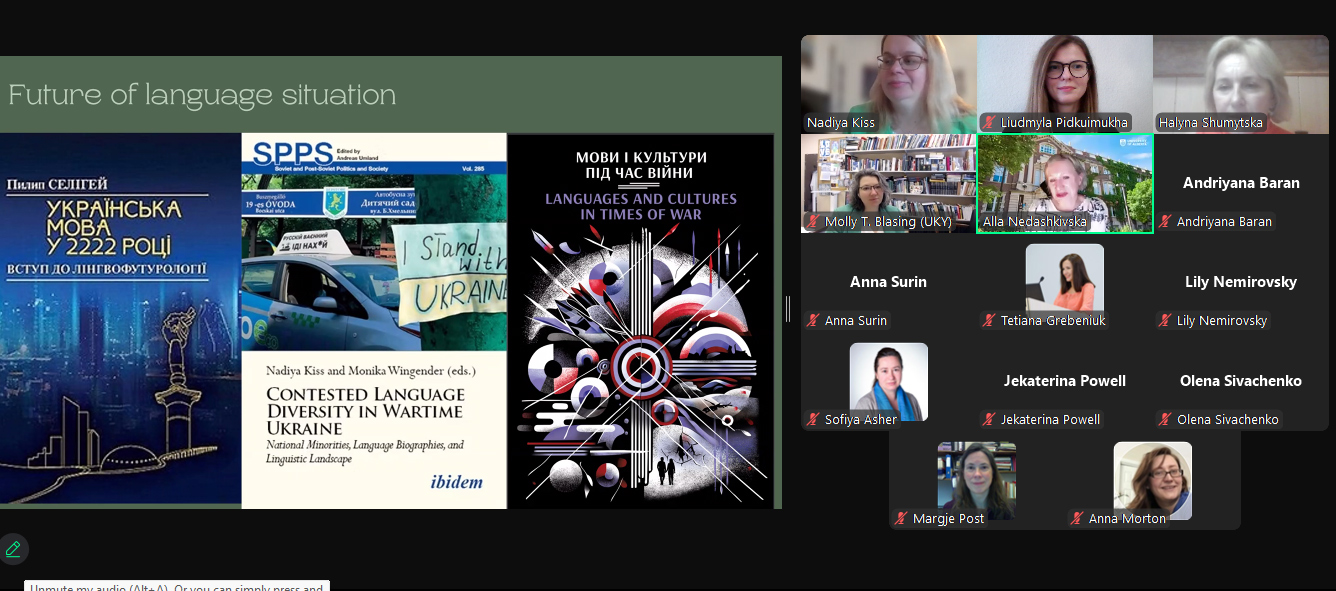Select Nadiya Kiss video tile
The image size is (1336, 591).
[889, 84]
